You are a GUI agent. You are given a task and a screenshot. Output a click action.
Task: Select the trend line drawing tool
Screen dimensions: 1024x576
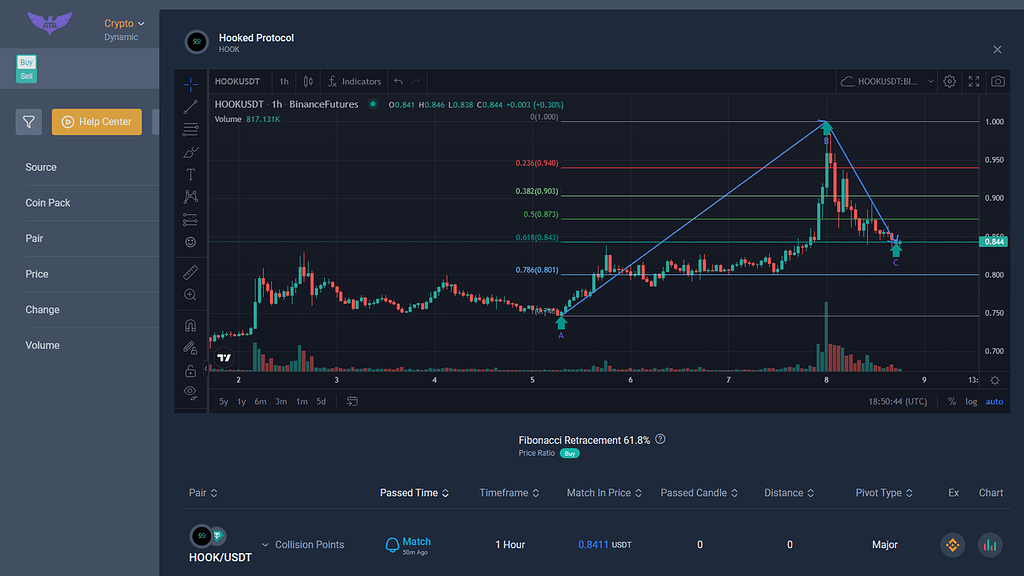(x=192, y=107)
